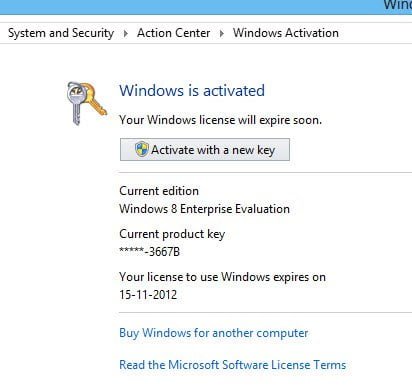Click Activate with a new key button
412x389 pixels.
205,150
